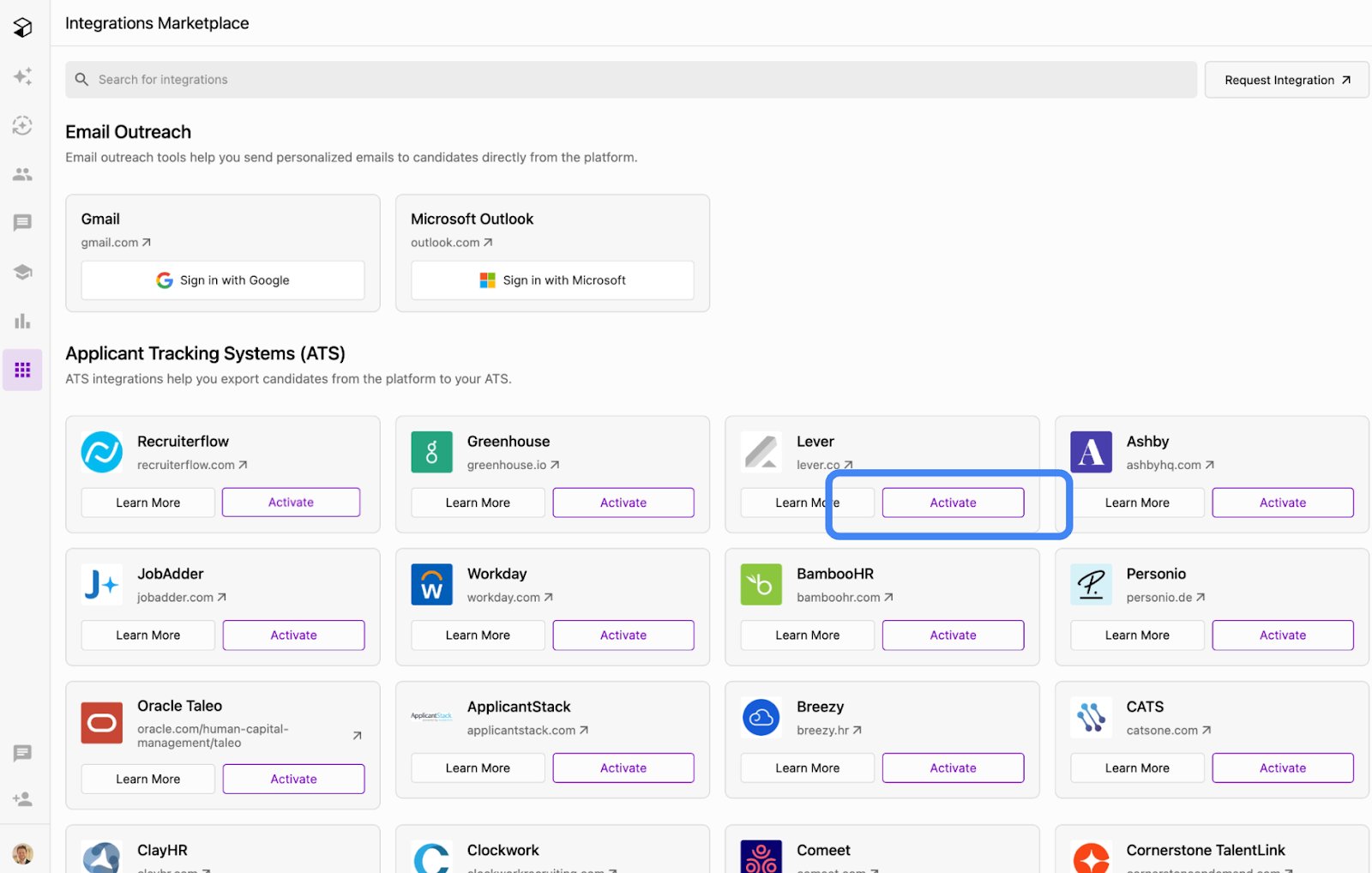Open the outlook.com link
This screenshot has width=1372, height=873.
pos(452,243)
